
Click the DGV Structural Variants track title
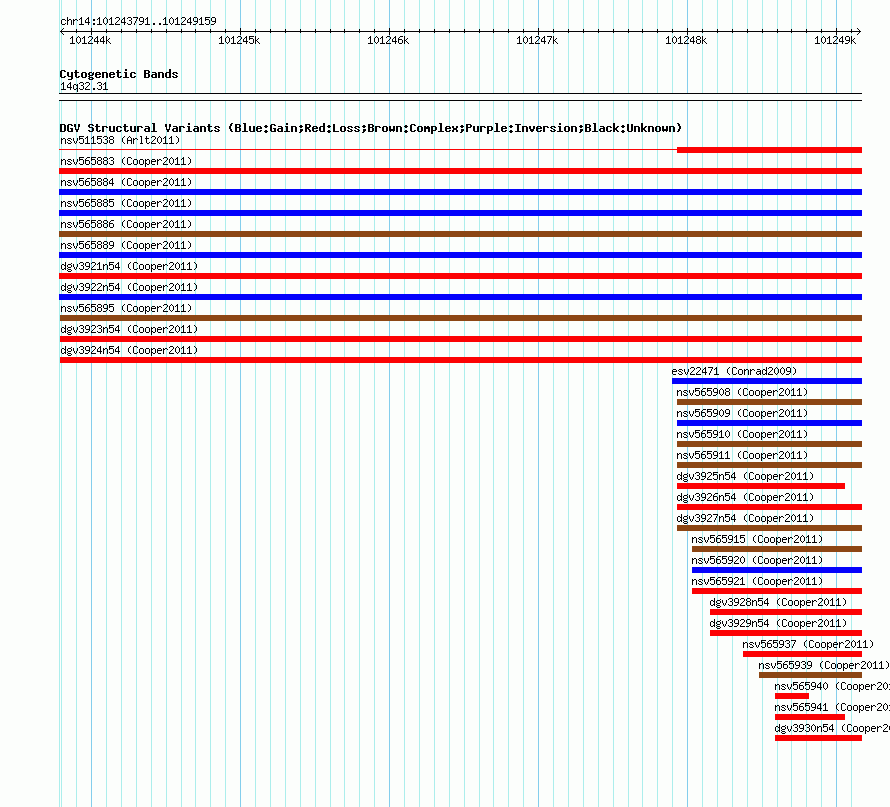coord(370,128)
